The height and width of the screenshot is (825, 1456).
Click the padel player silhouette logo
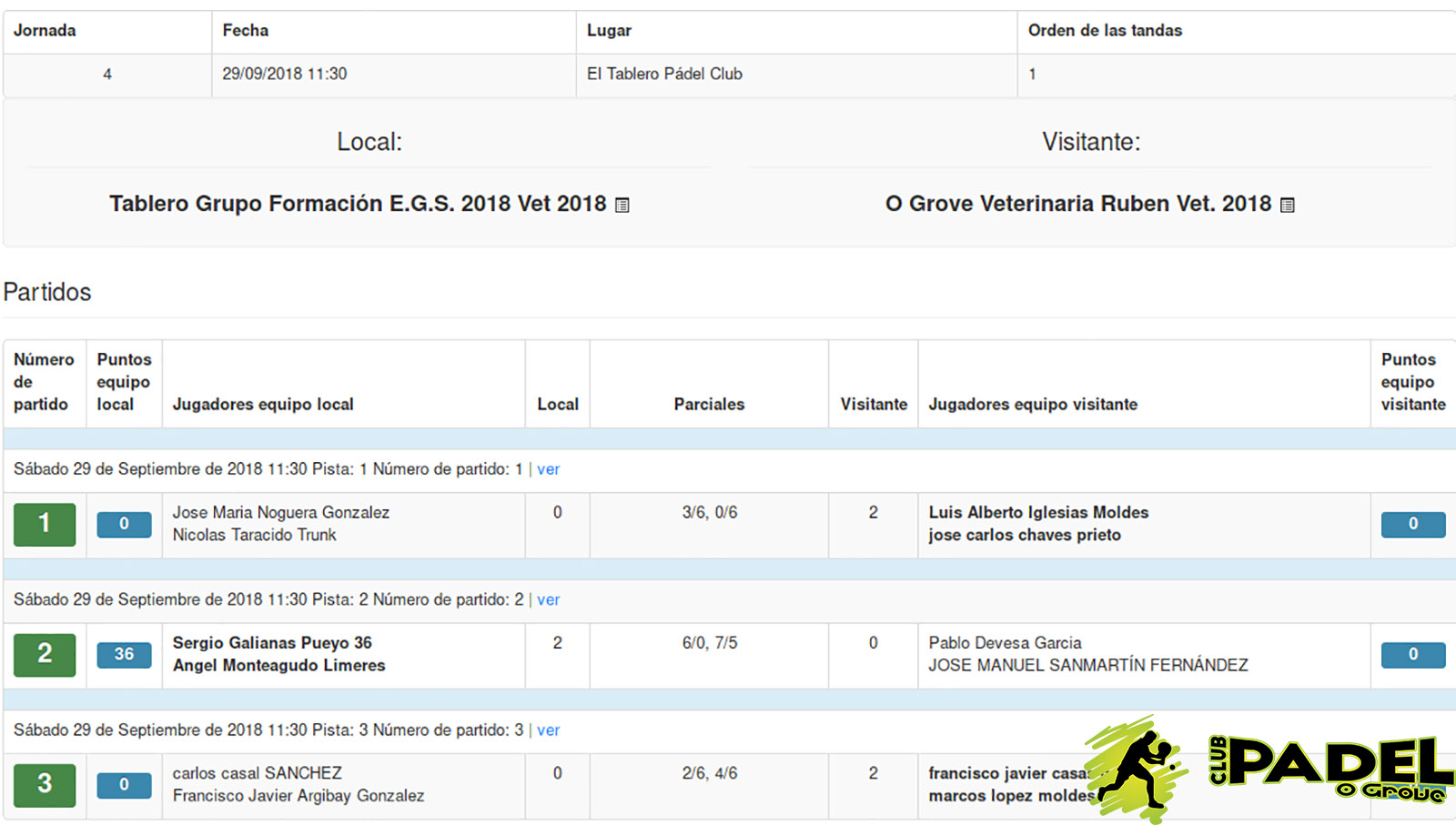coord(1137,770)
